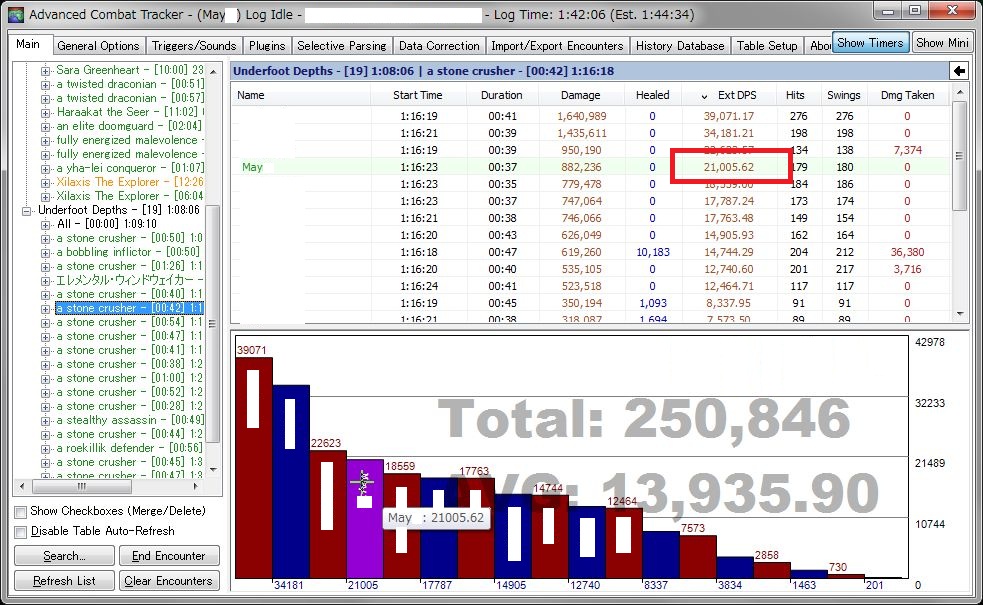Expand the Sara Greenheart encounter node
Image resolution: width=983 pixels, height=605 pixels.
pyautogui.click(x=45, y=71)
